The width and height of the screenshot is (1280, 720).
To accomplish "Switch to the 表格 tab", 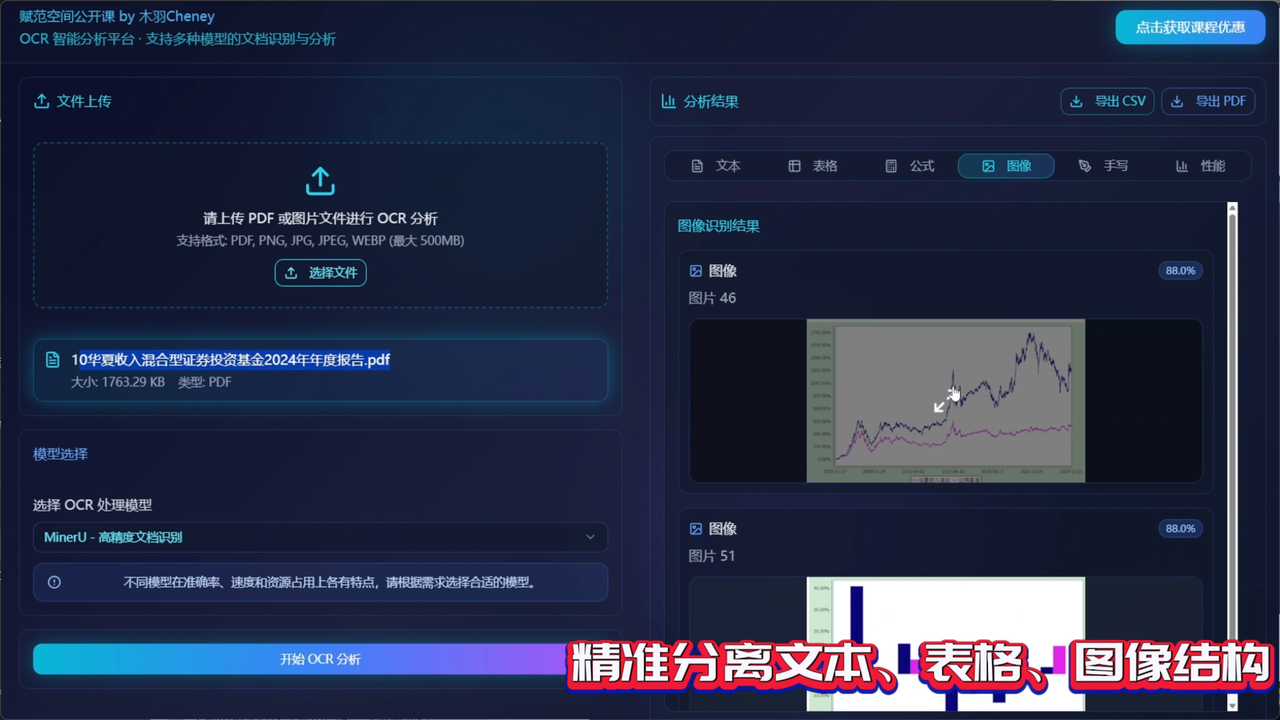I will click(813, 166).
